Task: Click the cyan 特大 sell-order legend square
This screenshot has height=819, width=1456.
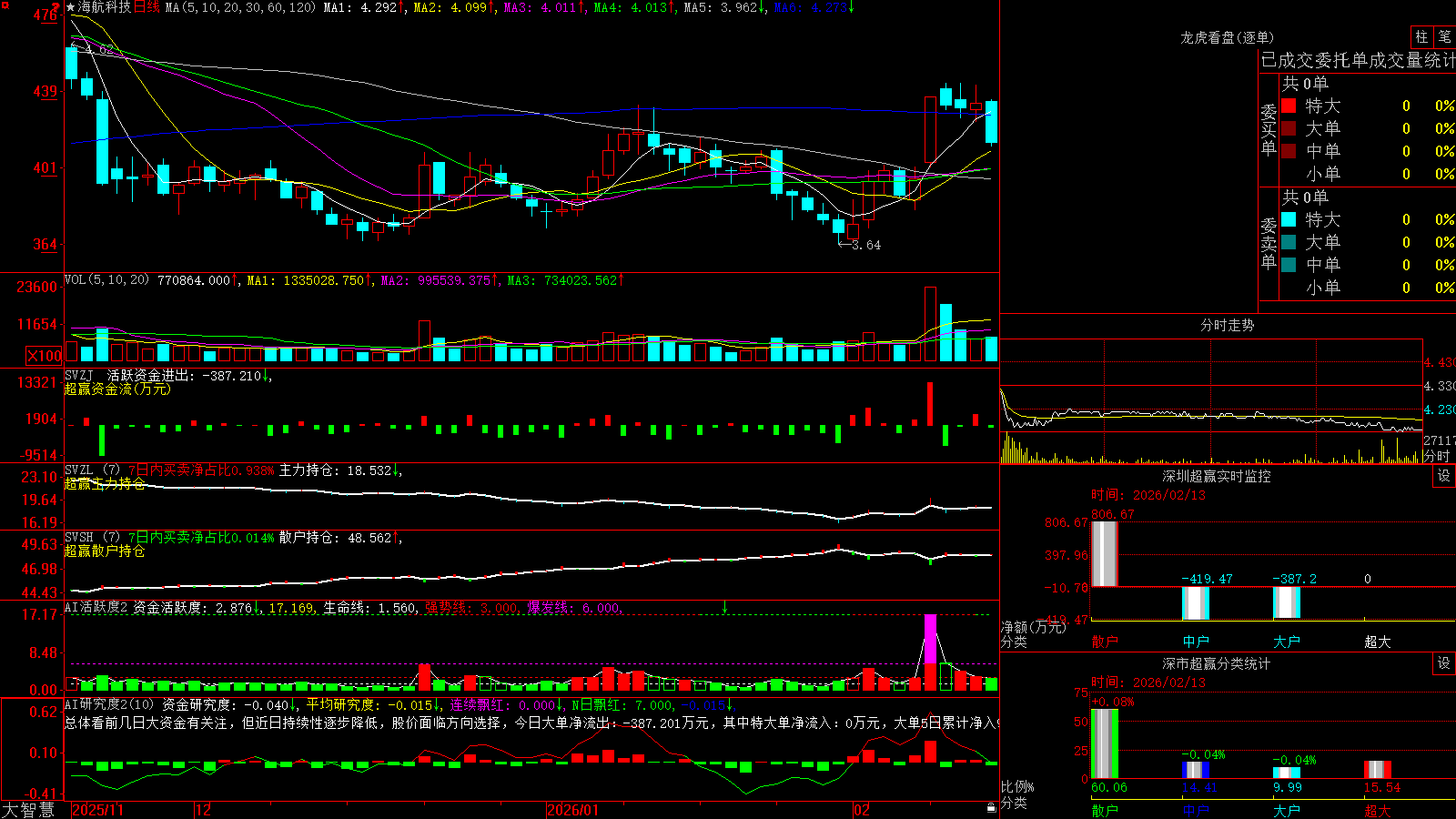Action: (x=1289, y=219)
